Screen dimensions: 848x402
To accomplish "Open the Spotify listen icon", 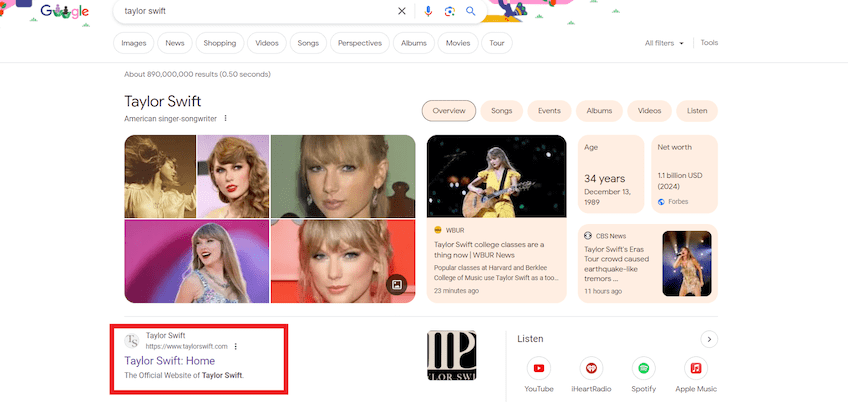I will tap(644, 368).
